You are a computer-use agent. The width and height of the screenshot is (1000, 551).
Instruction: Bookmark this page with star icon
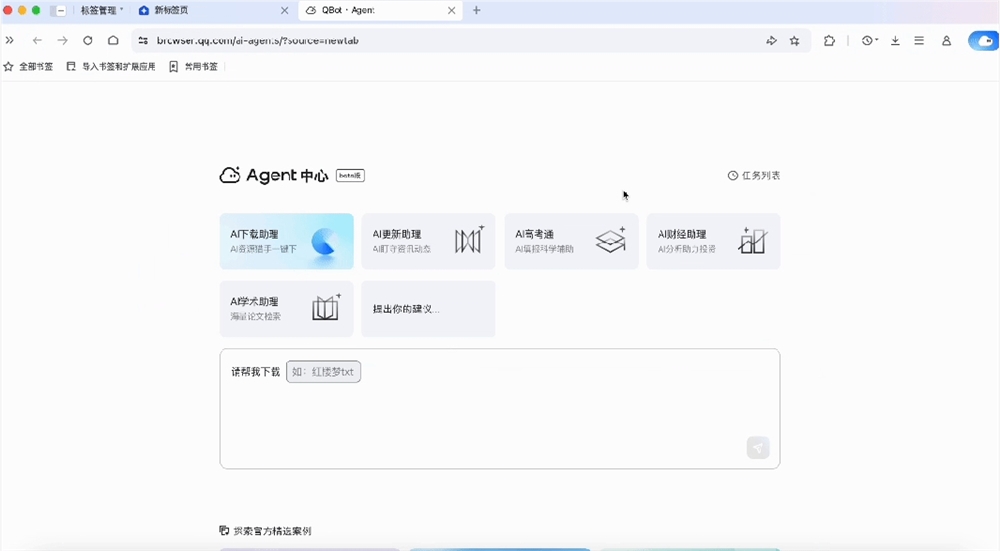[795, 41]
